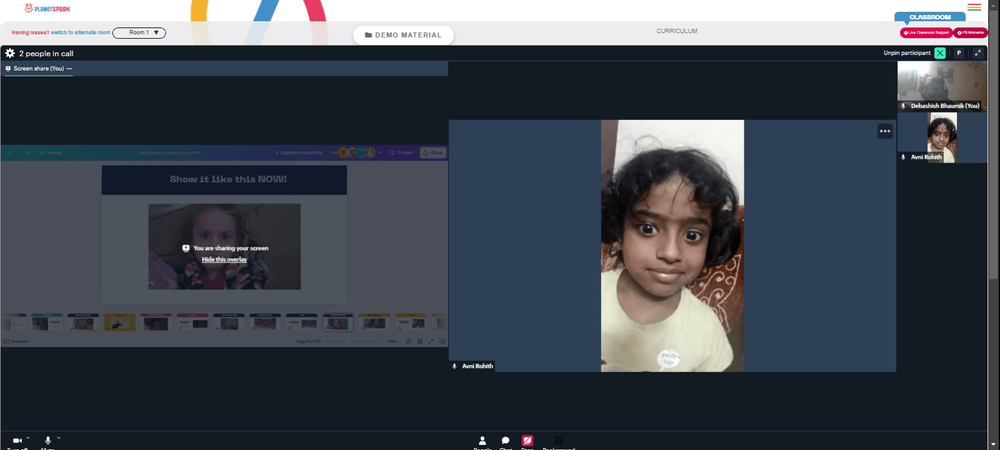Expand microphone device options chevron
This screenshot has width=1000, height=450.
[59, 438]
